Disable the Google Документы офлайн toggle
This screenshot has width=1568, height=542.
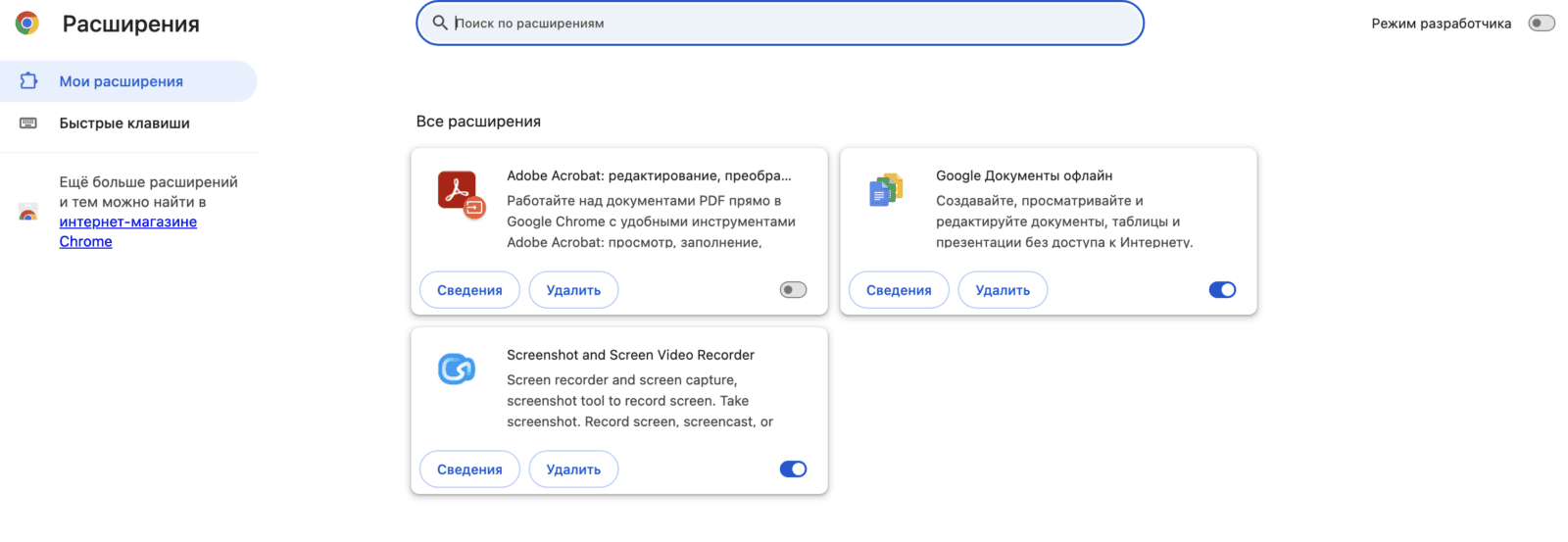point(1222,290)
